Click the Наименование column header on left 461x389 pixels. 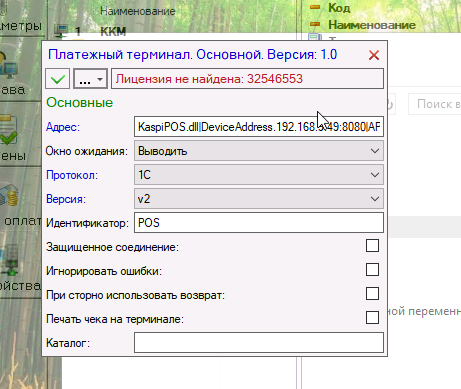[x=138, y=11]
